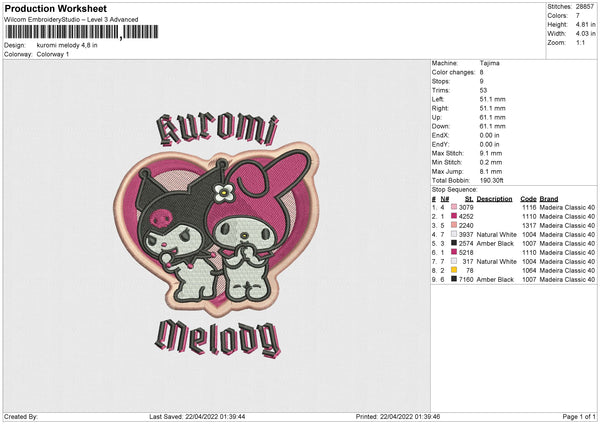
Task: Click the 'St.' column header
Action: [469, 199]
